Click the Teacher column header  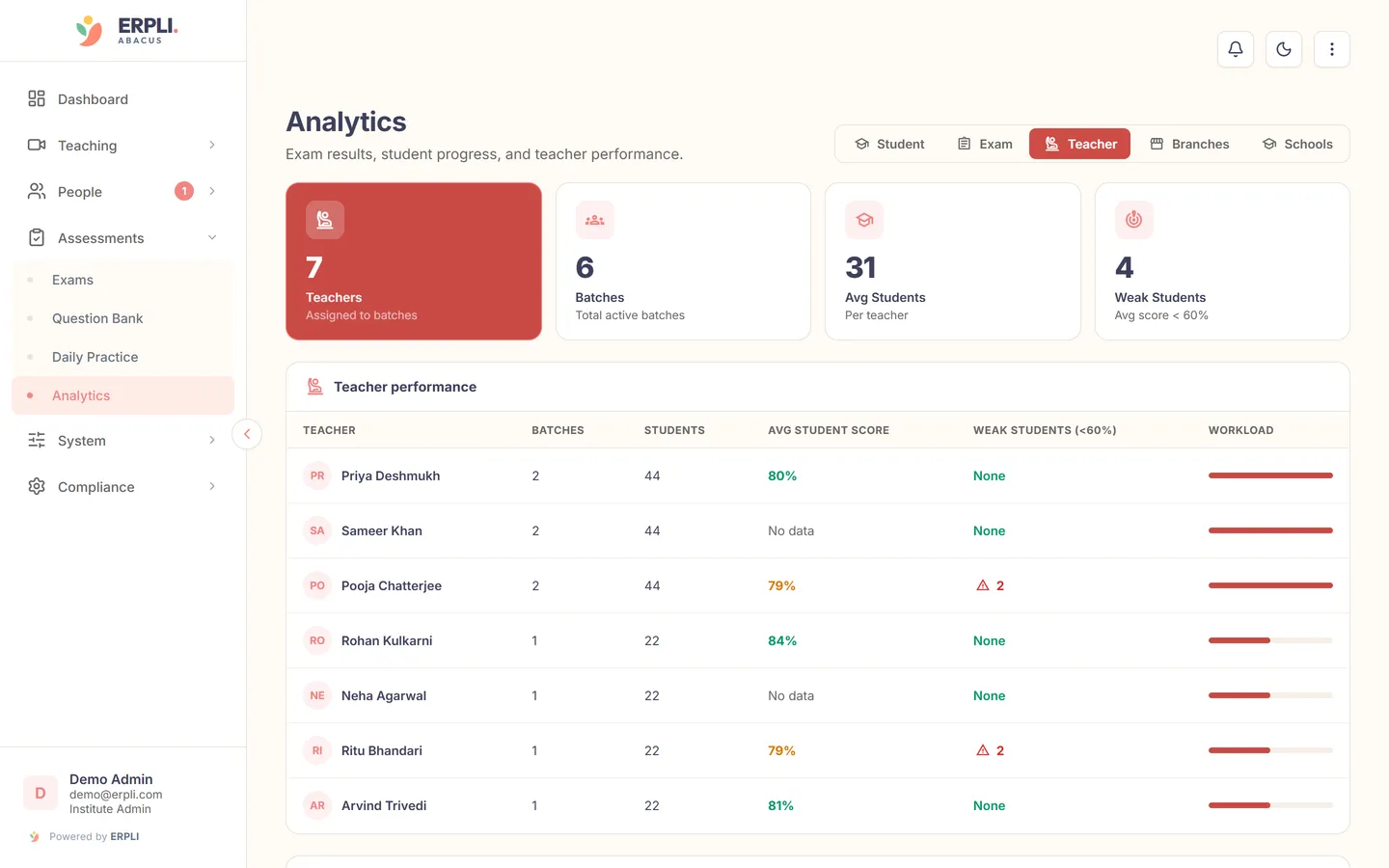[329, 430]
